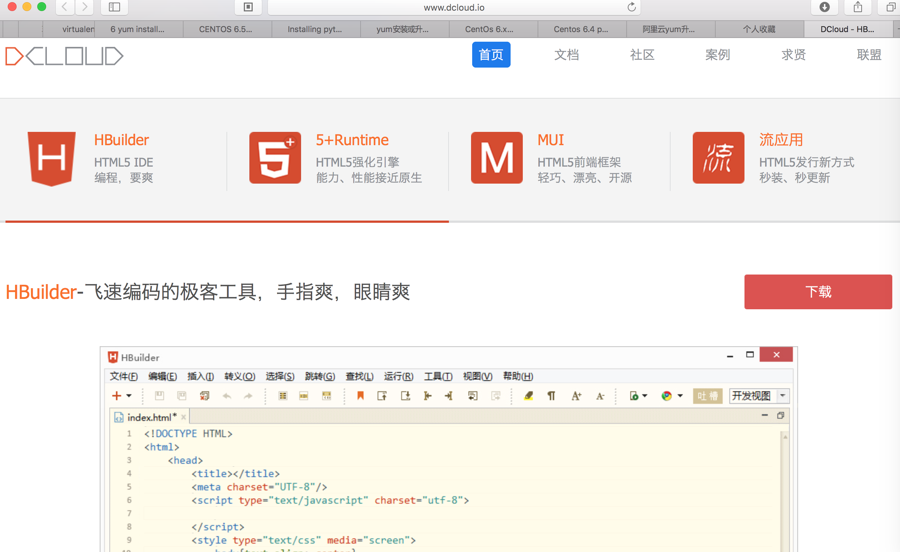The height and width of the screenshot is (552, 900).
Task: Select the index.html editor tab
Action: (151, 417)
